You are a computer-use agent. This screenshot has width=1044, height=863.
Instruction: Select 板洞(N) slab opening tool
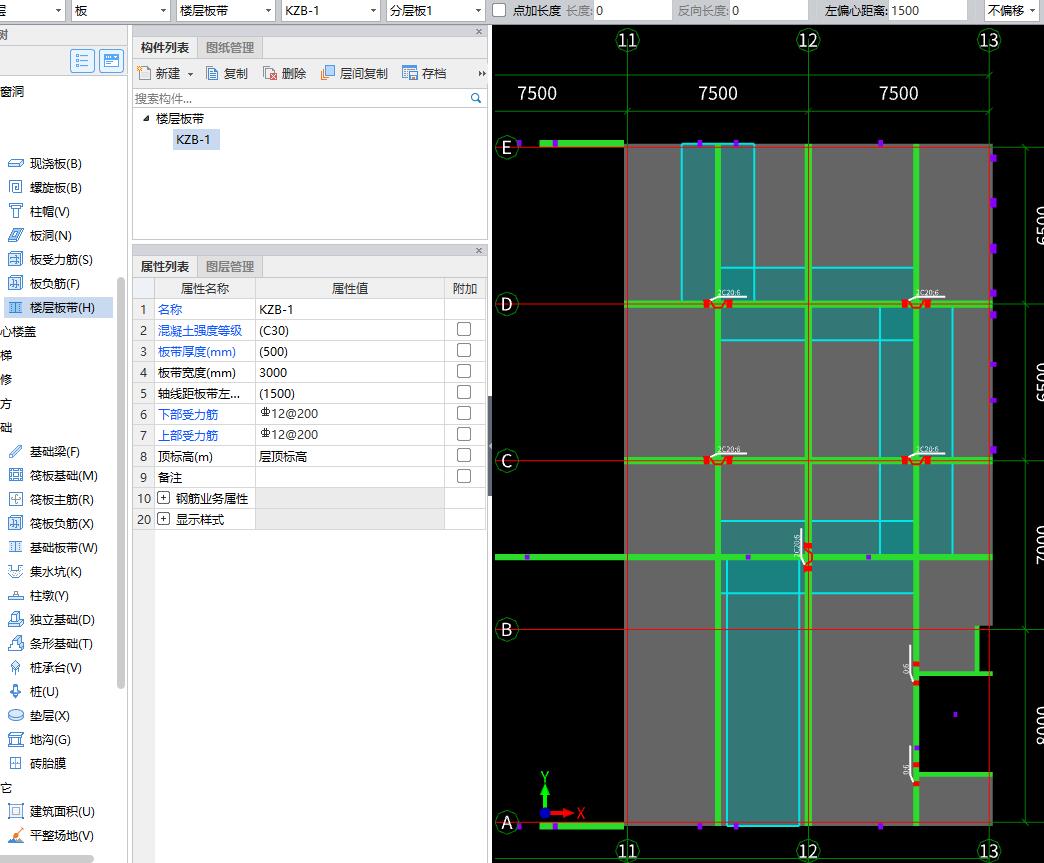coord(39,236)
